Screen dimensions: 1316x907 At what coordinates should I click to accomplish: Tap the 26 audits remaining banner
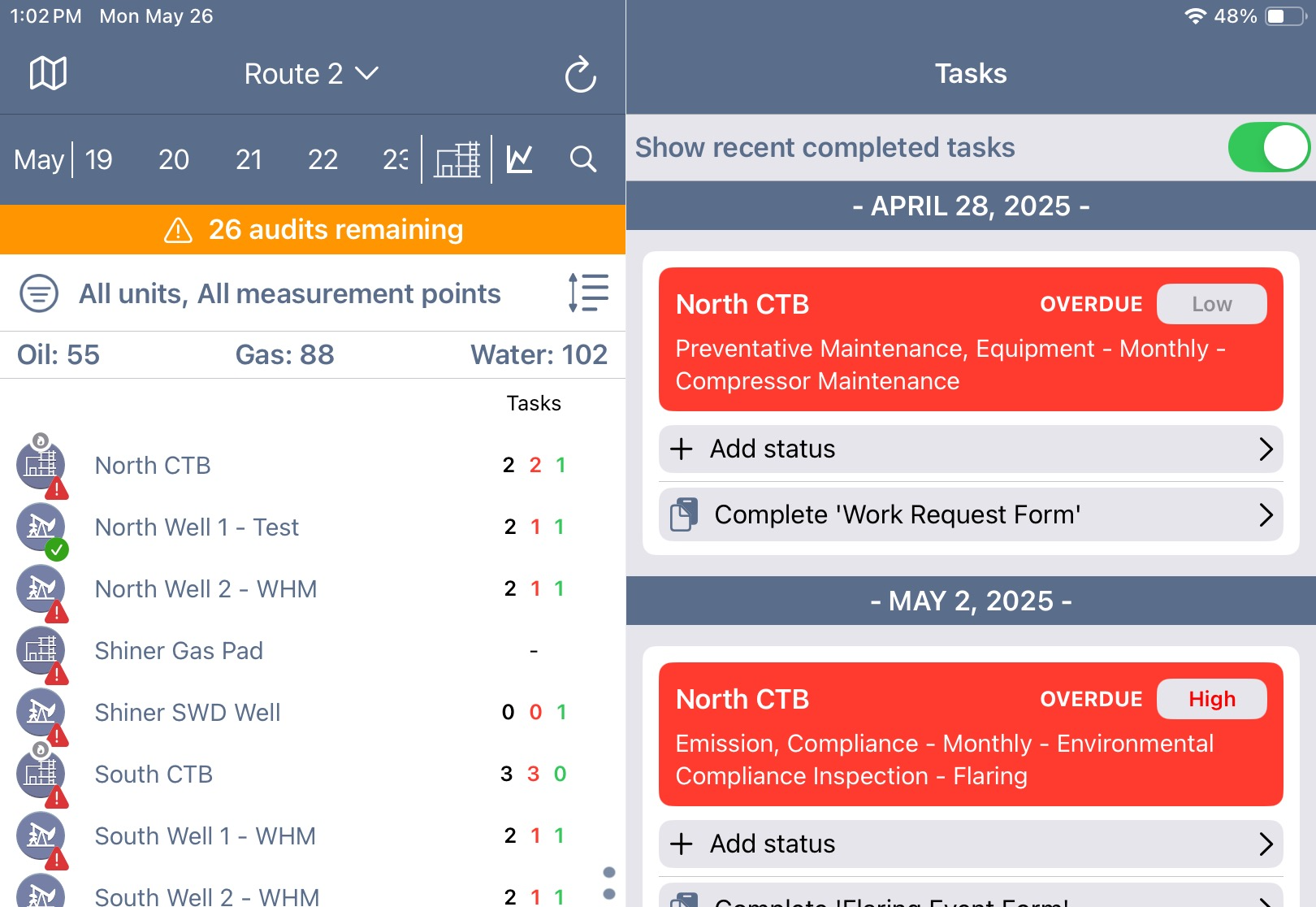point(313,229)
